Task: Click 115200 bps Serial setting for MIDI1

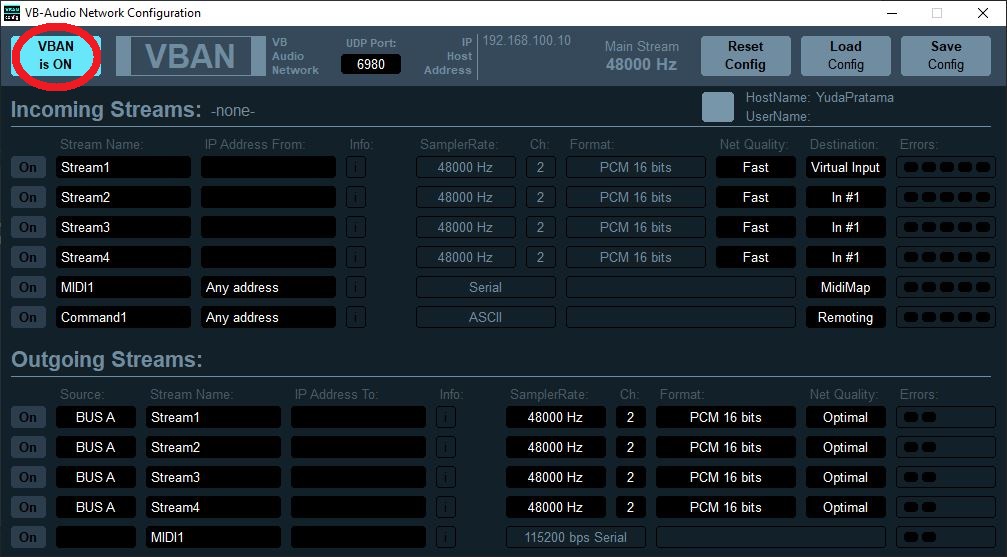Action: (575, 537)
